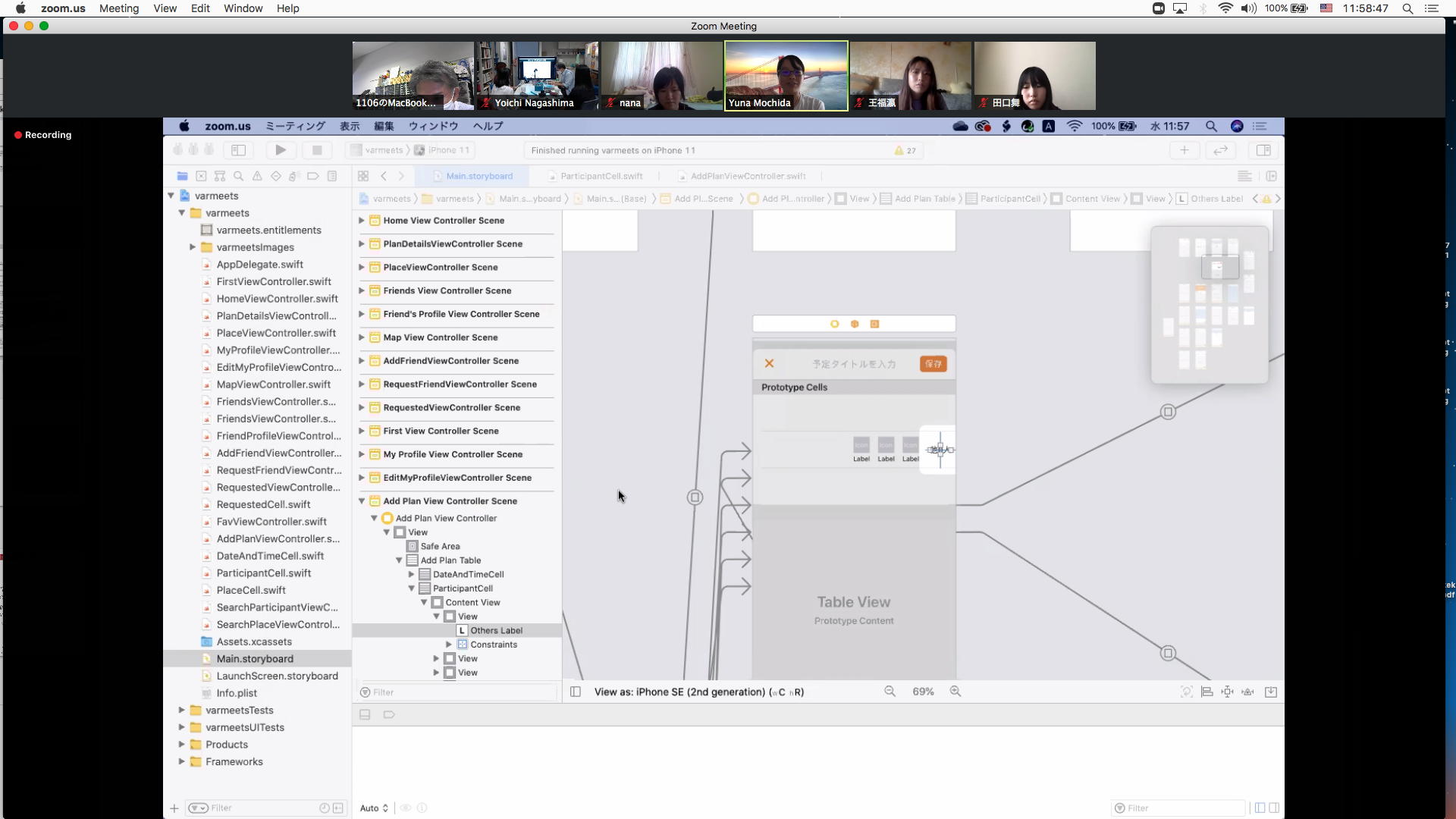Expand the varmeetsTests folder
The image size is (1456, 819).
tap(182, 711)
